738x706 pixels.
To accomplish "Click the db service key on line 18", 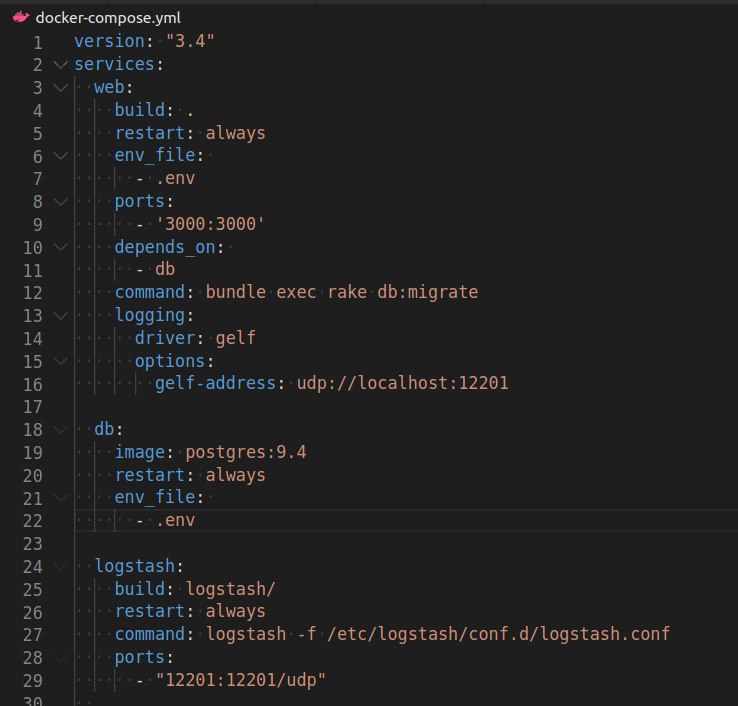I will click(104, 429).
